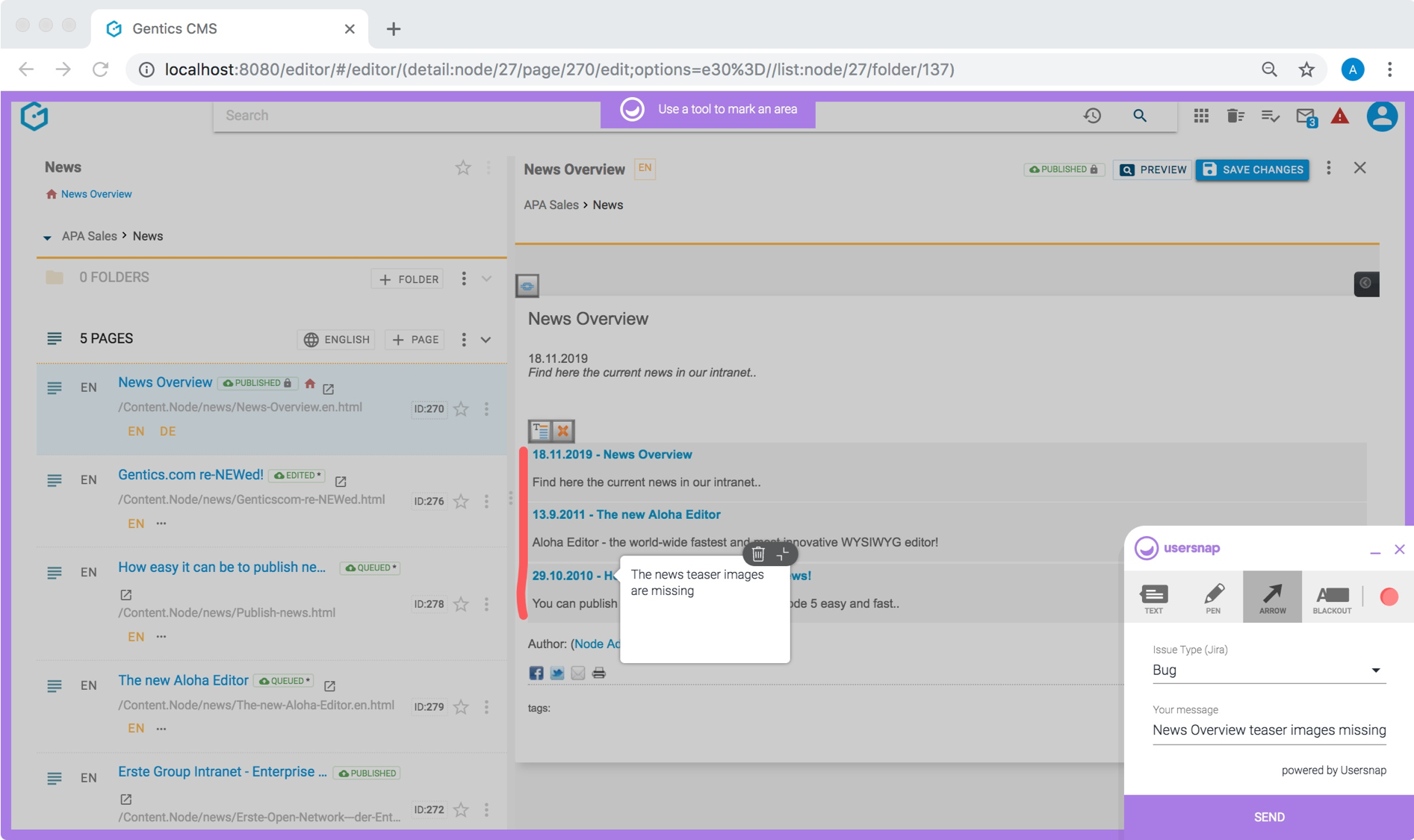Screen dimensions: 1414x840
Task: Toggle the favorite star for page ID:272
Action: (462, 809)
